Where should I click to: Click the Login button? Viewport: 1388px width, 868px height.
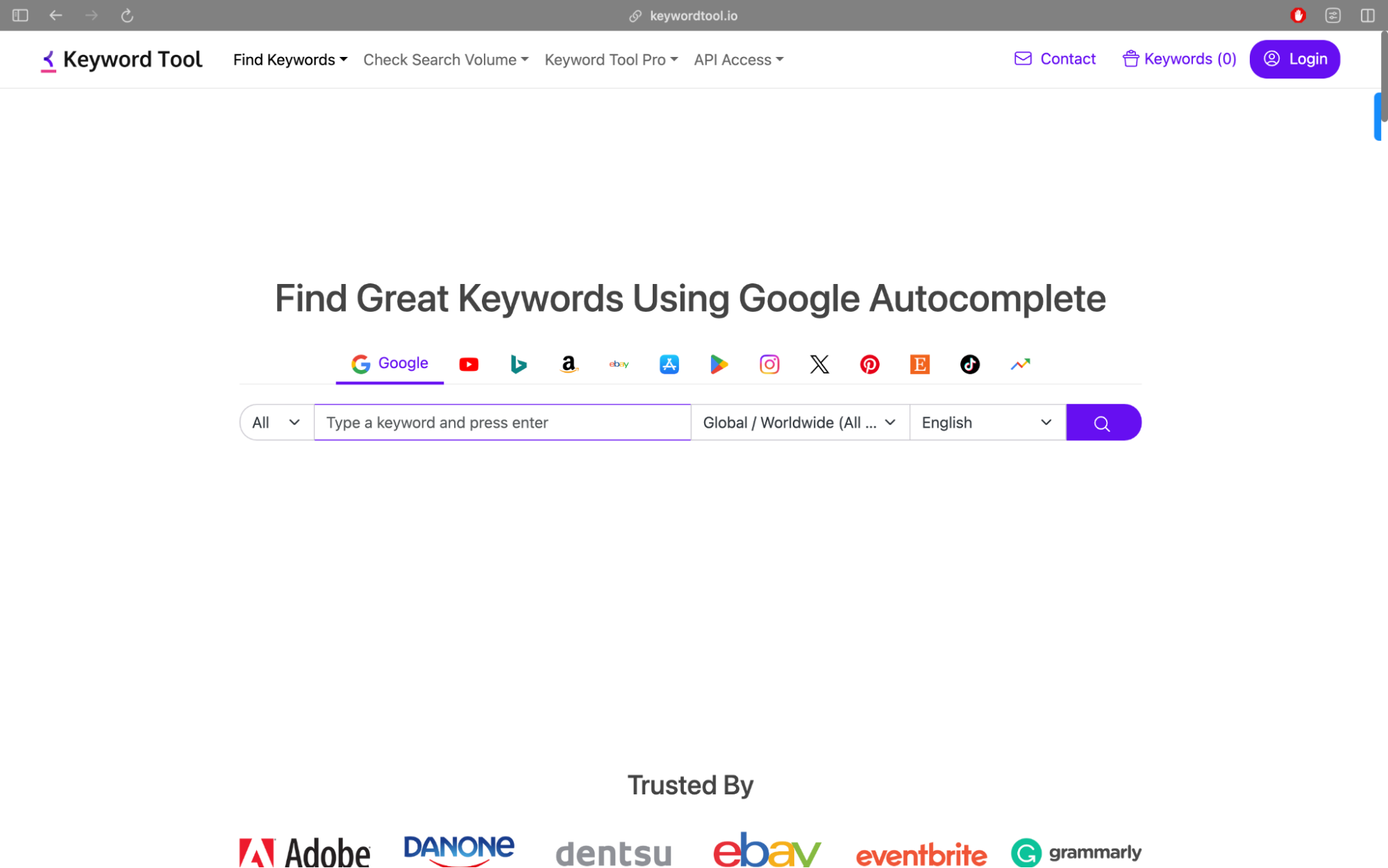[x=1294, y=59]
